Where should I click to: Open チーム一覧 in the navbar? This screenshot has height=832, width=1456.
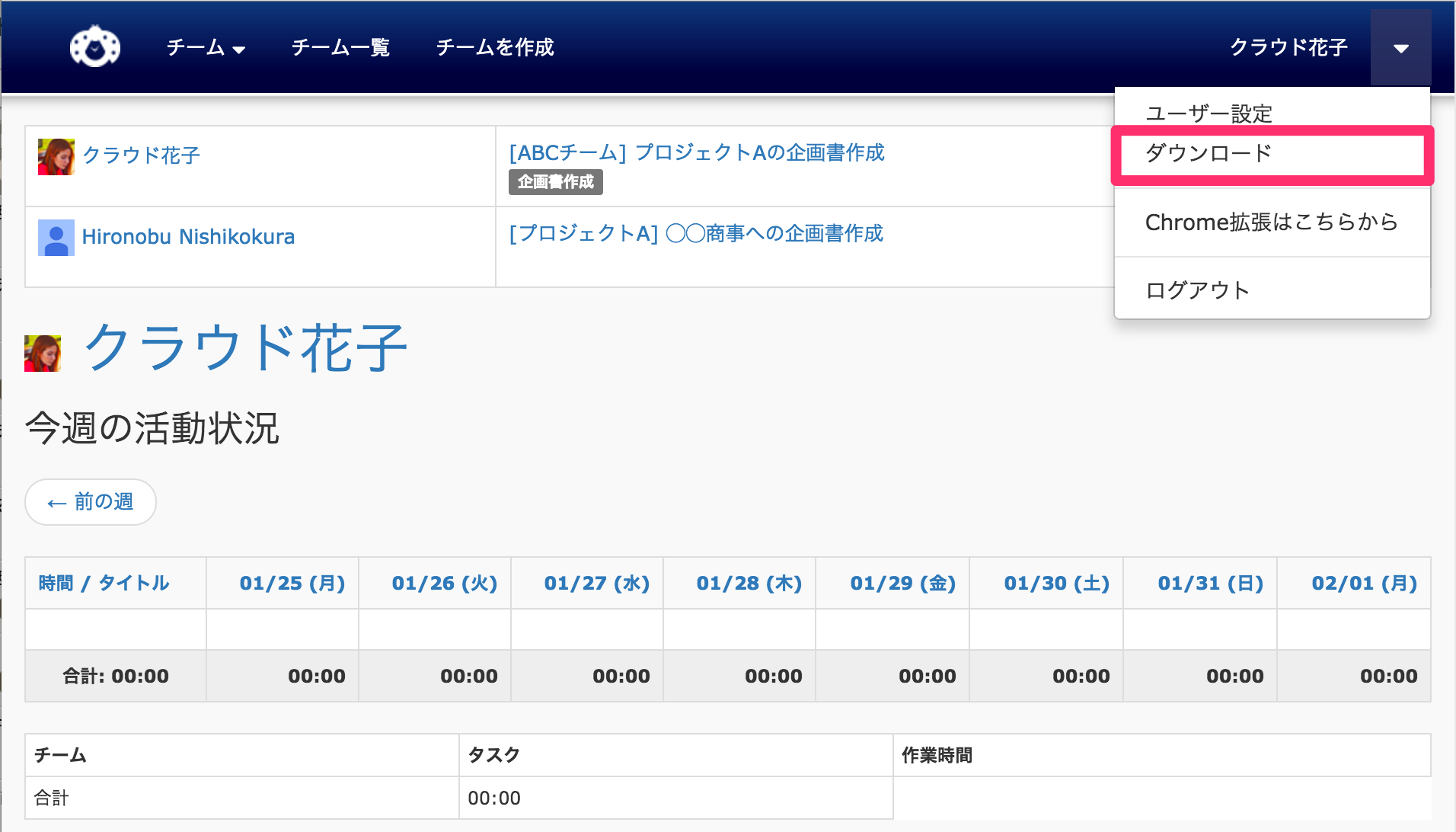click(340, 47)
